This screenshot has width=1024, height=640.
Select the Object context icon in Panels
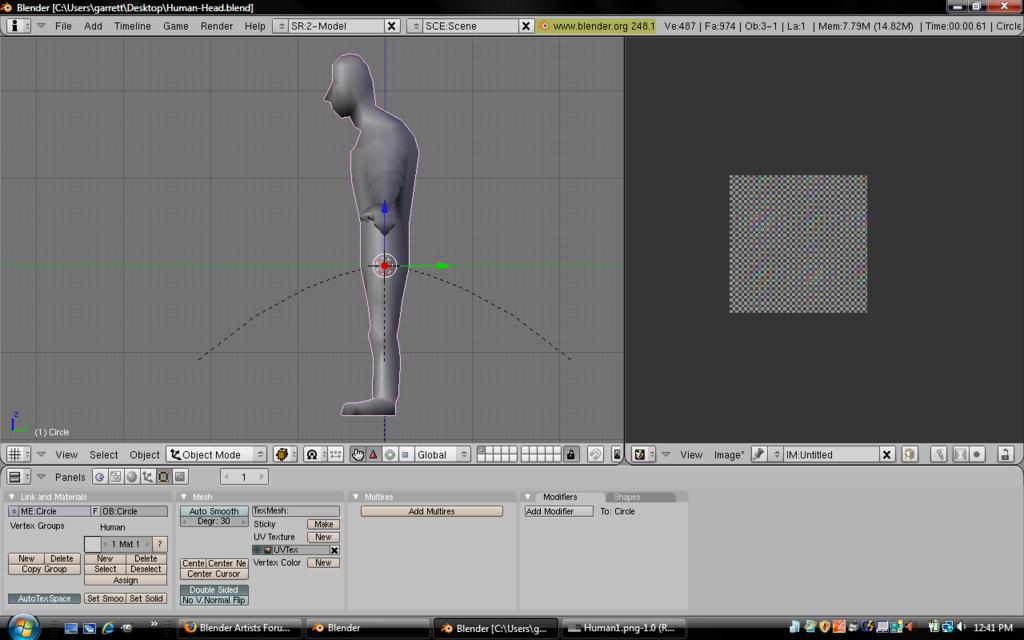click(148, 477)
